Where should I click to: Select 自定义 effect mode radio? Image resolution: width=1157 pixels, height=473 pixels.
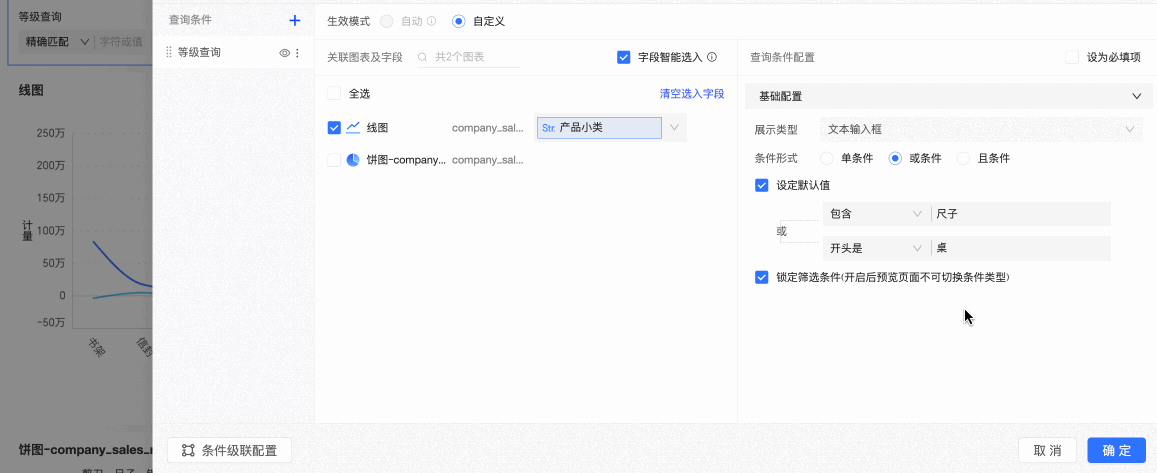click(x=459, y=21)
